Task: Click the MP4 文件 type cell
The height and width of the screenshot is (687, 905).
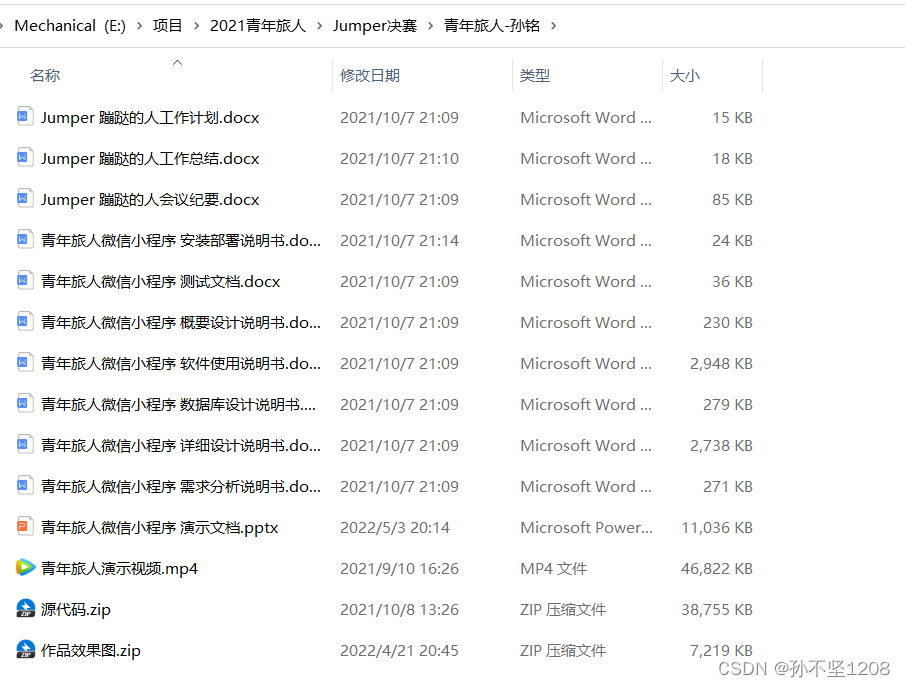Action: [x=554, y=569]
